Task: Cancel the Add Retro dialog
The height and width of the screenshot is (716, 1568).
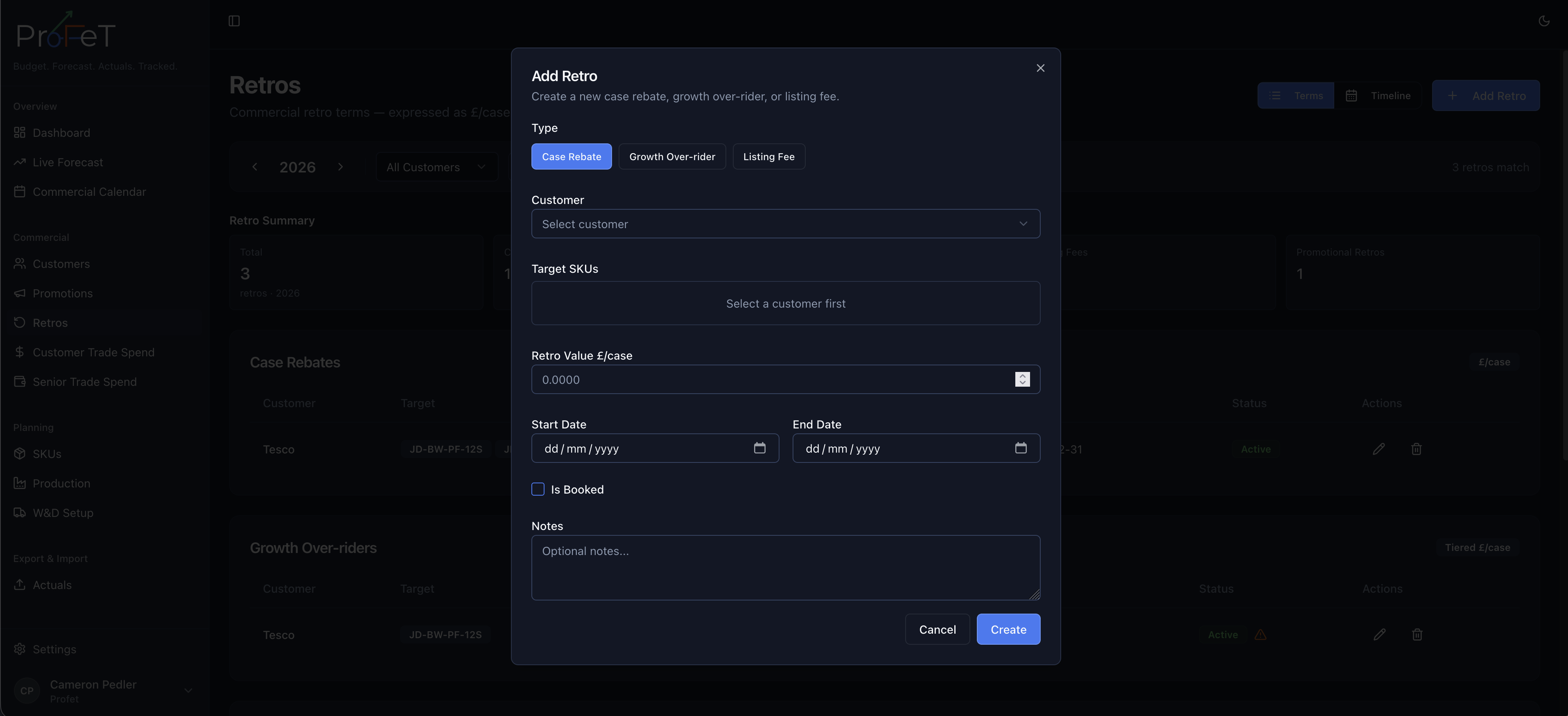Action: tap(937, 630)
